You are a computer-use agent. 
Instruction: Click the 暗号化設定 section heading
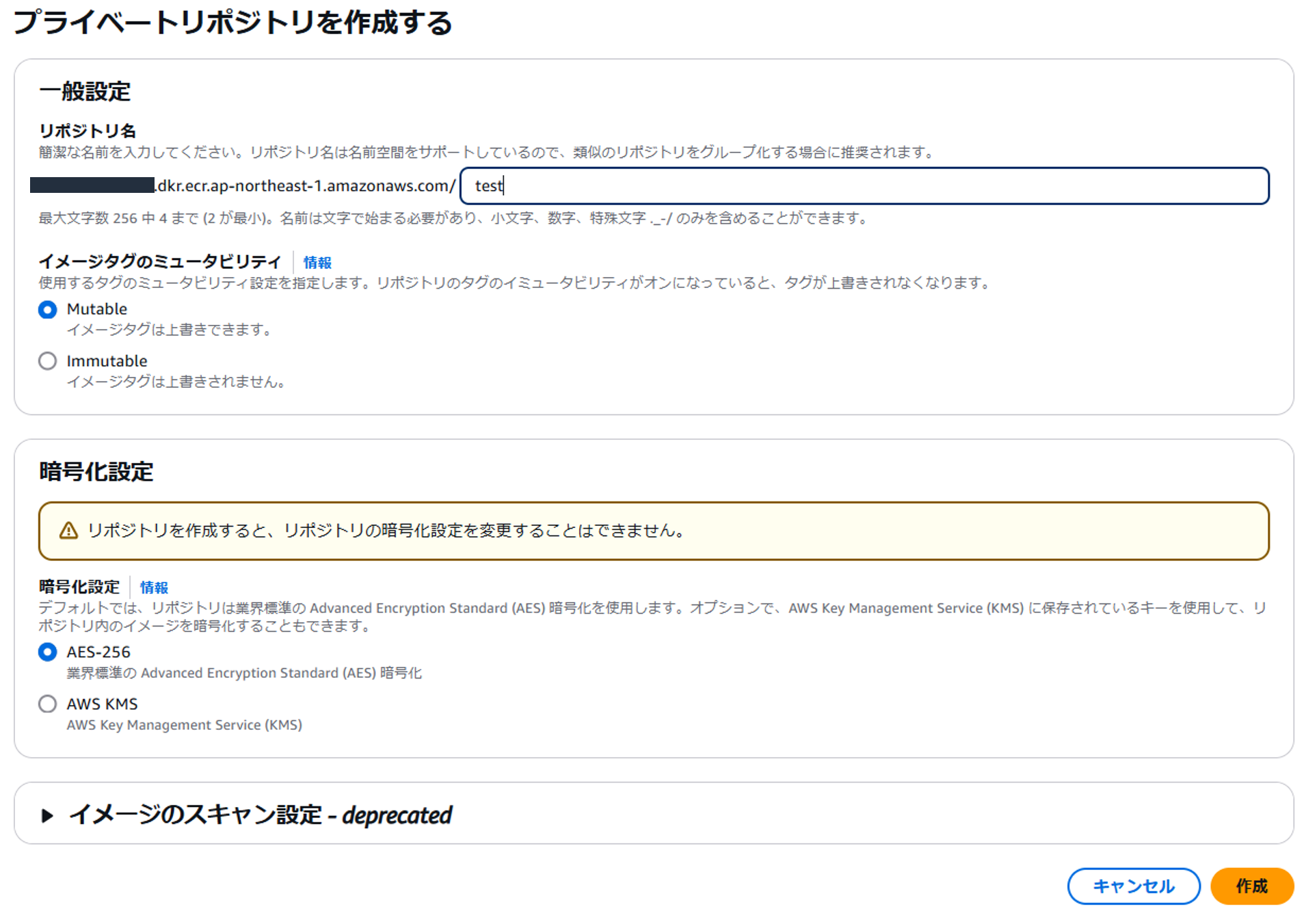[96, 471]
